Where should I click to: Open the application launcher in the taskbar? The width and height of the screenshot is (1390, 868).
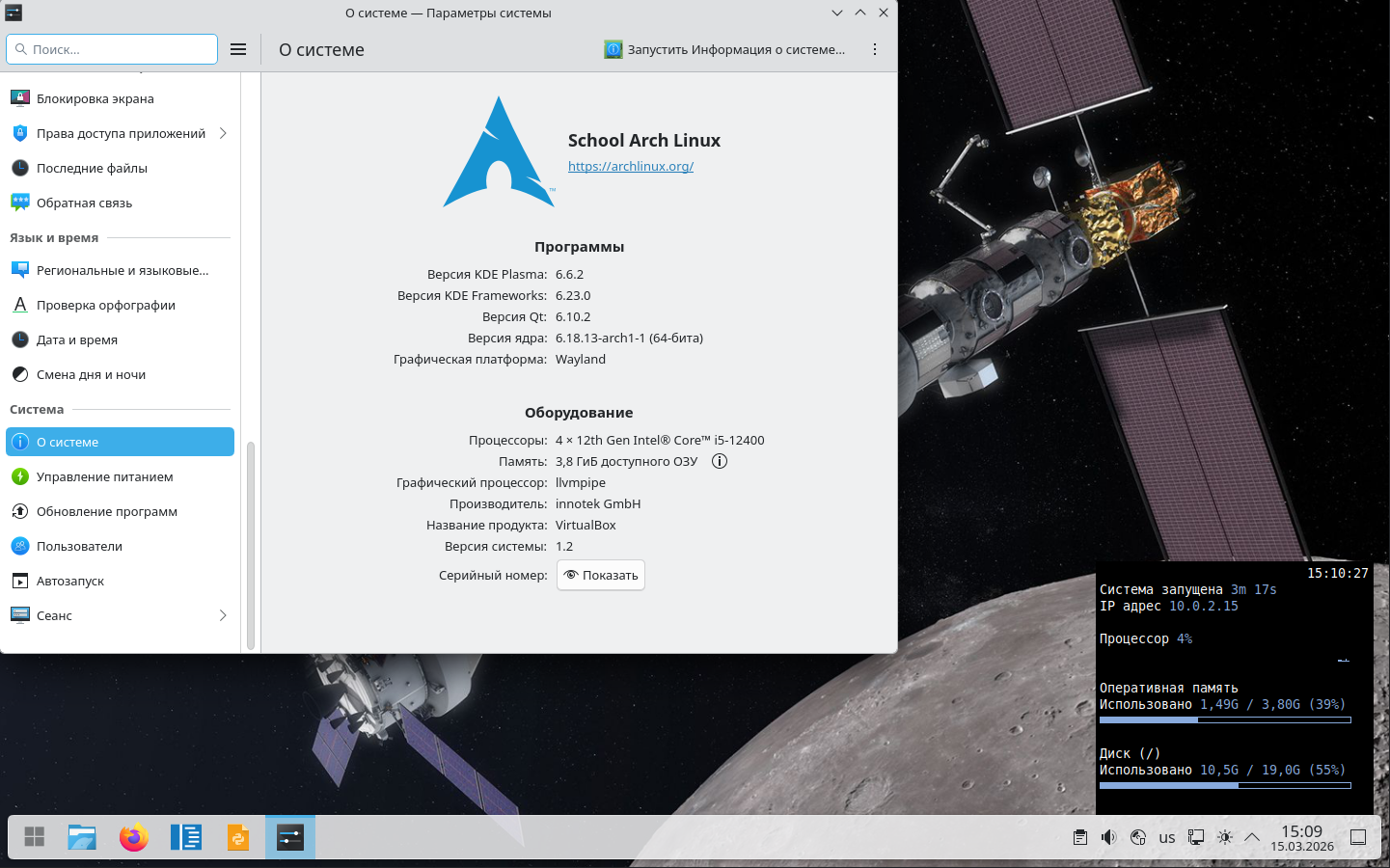click(x=35, y=837)
